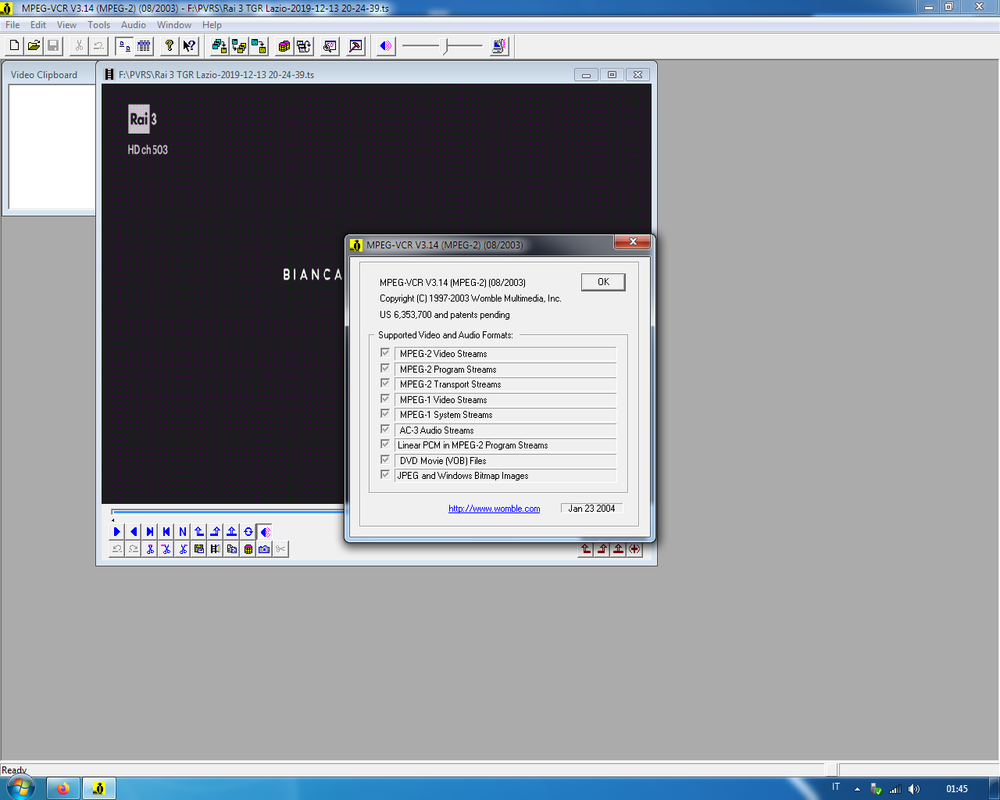
Task: Play backward with the blue left arrow
Action: 133,531
